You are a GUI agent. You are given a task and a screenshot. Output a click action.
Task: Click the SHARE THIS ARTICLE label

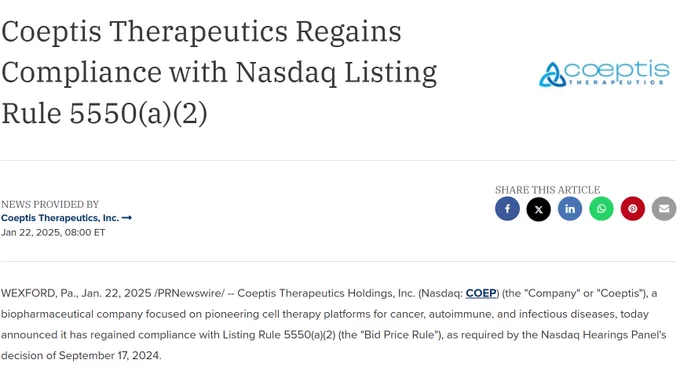click(547, 190)
